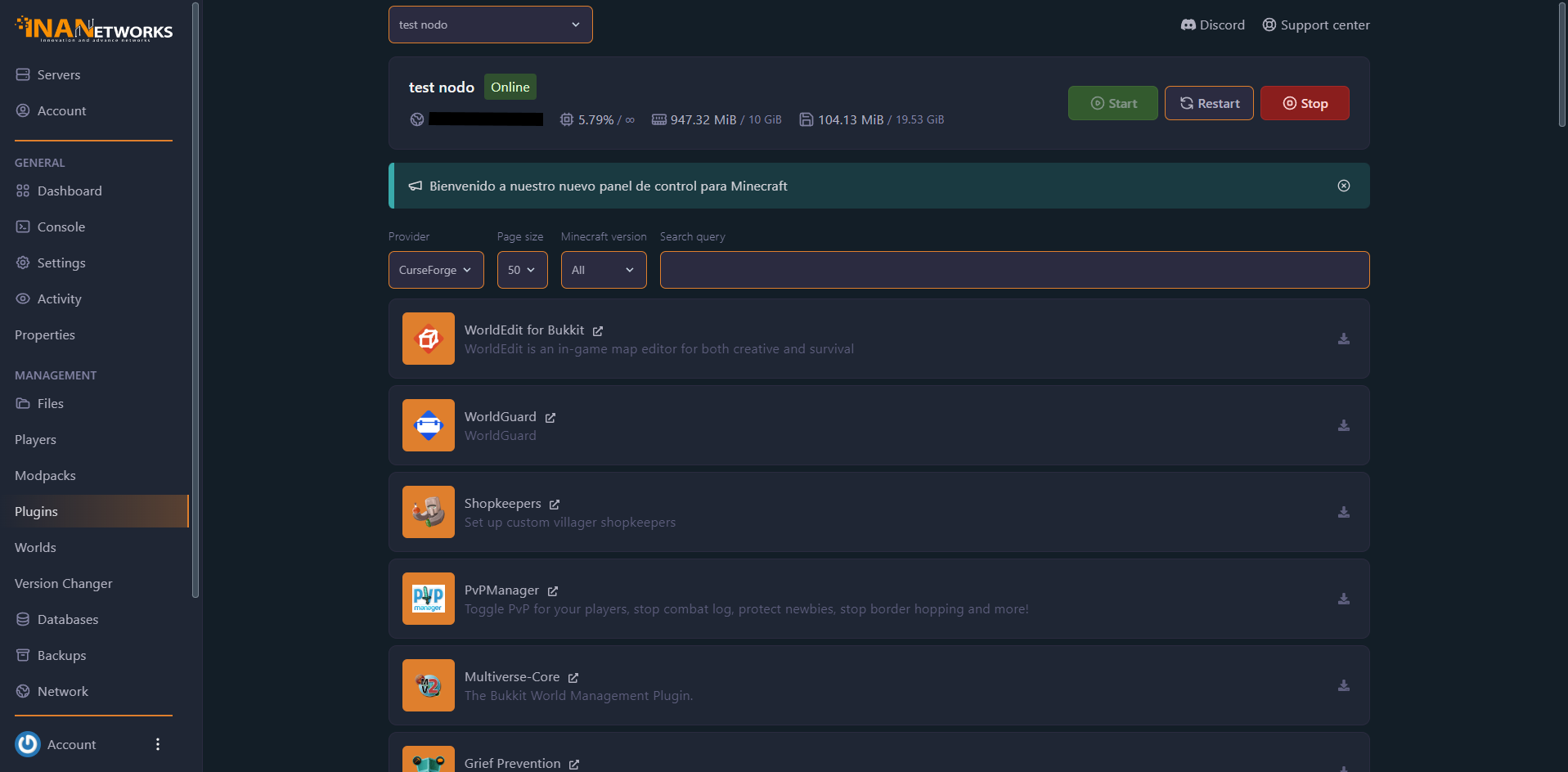Click the Multiverse-Core plugin thumbnail
The height and width of the screenshot is (772, 1568).
tap(428, 685)
